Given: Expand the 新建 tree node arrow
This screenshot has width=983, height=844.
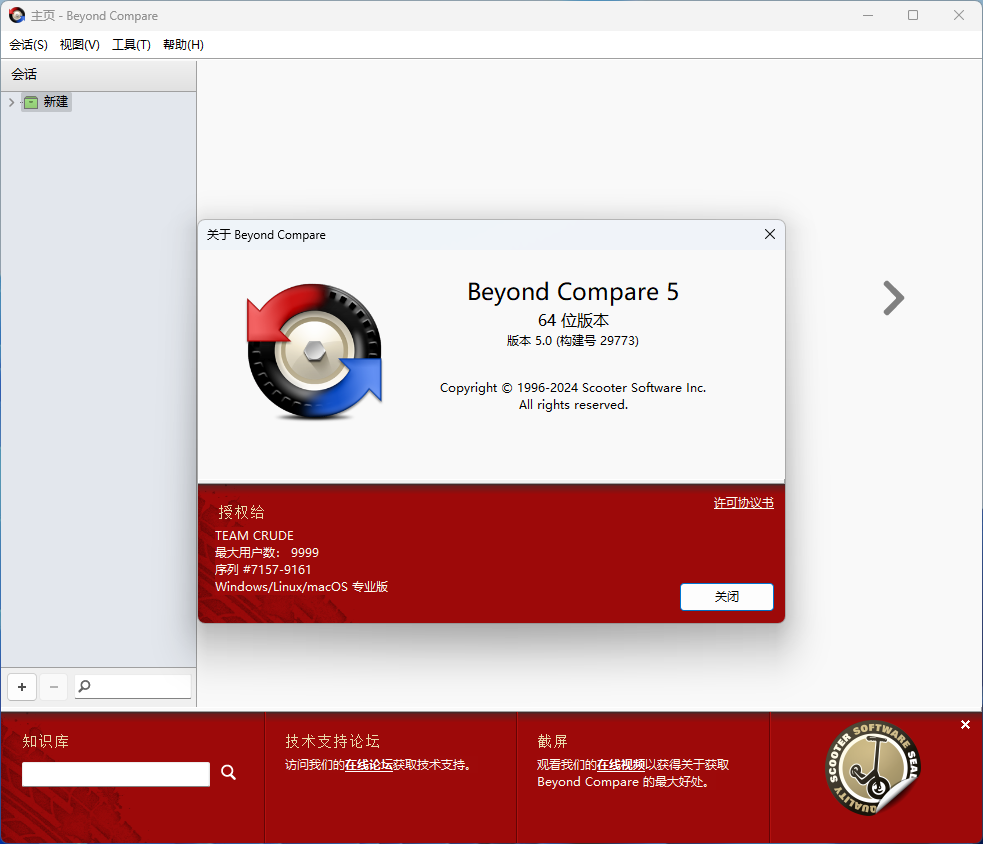Looking at the screenshot, I should click(x=11, y=102).
